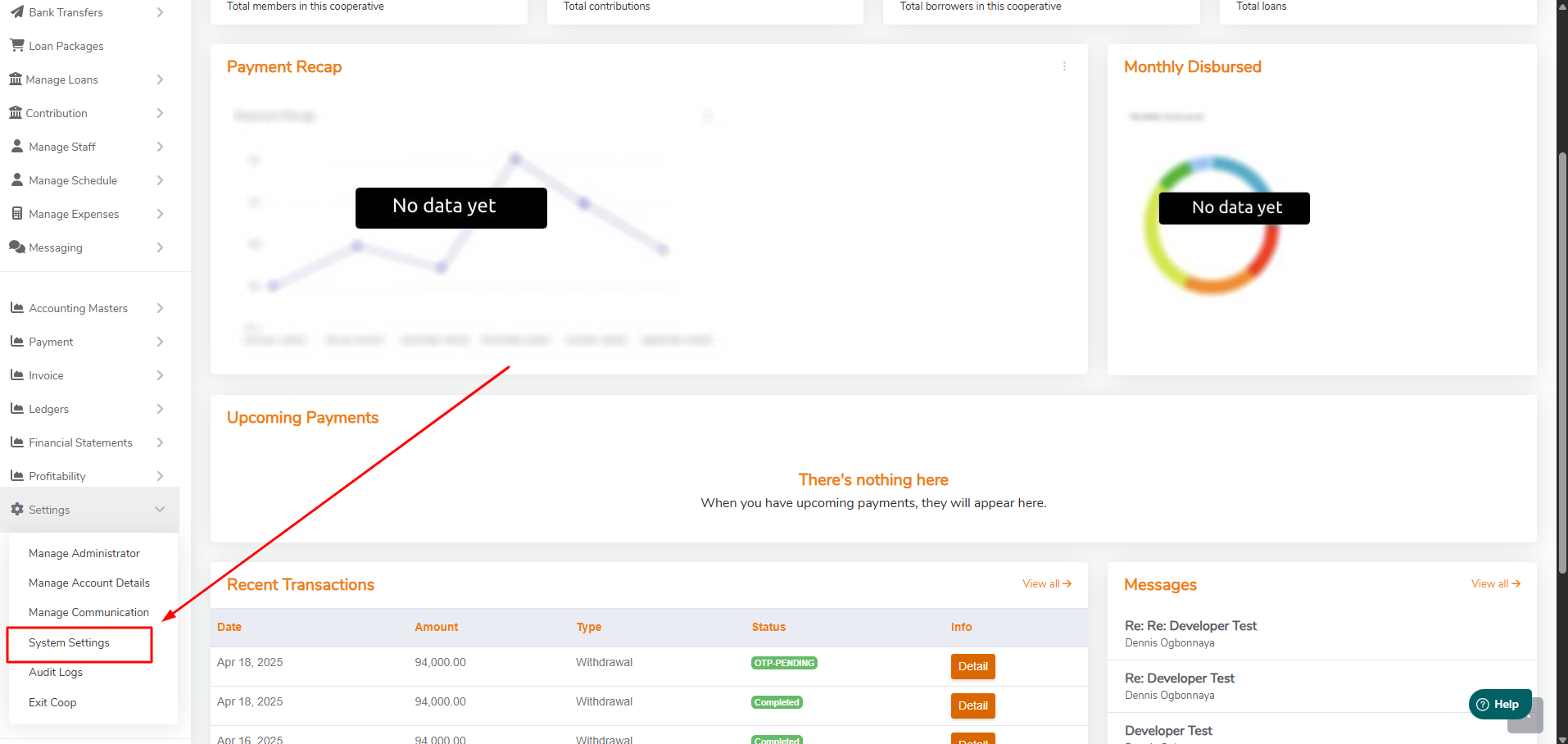
Task: Select Exit Coop
Action: click(x=52, y=702)
